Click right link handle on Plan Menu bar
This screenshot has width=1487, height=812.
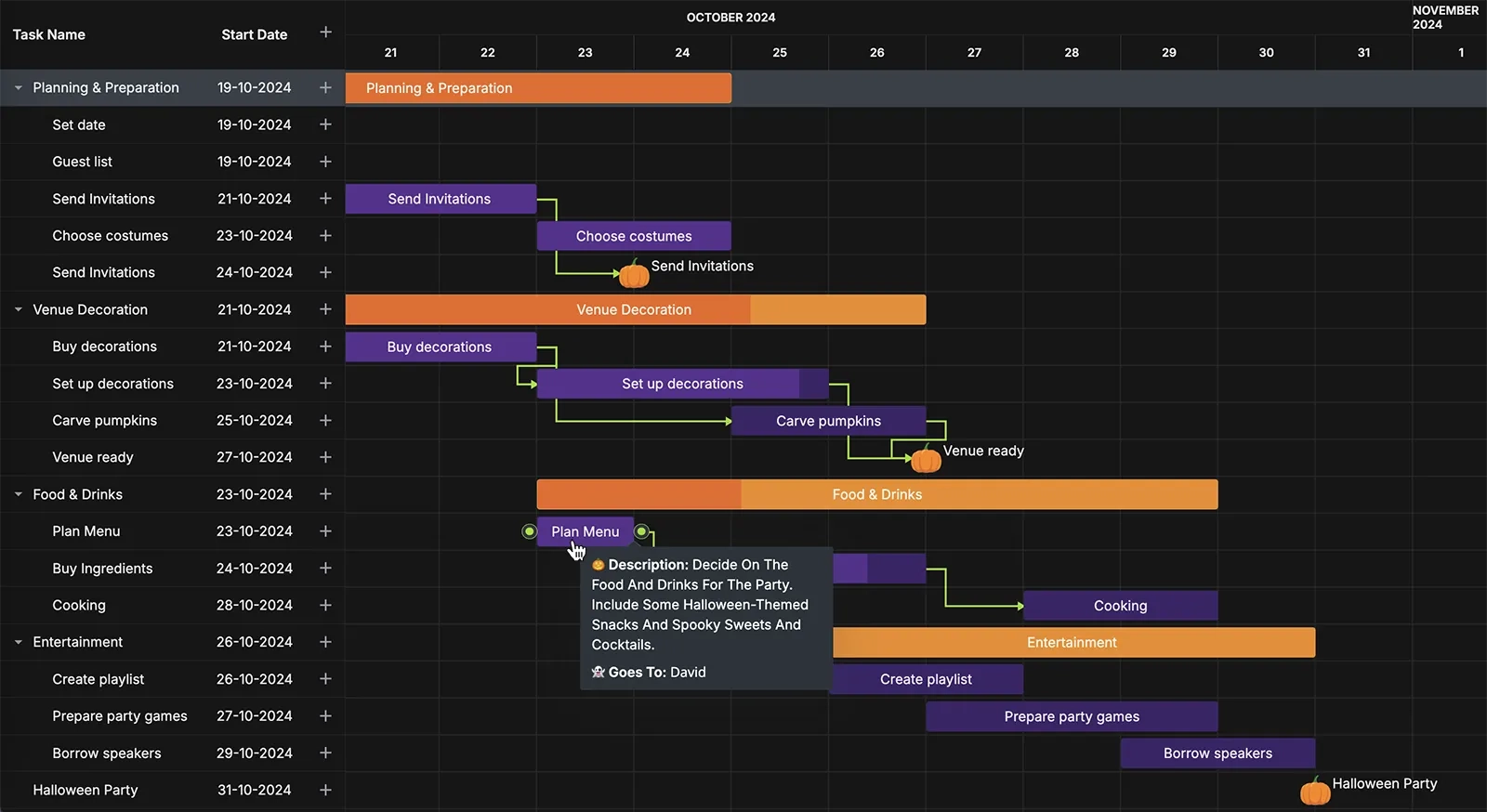[x=641, y=531]
